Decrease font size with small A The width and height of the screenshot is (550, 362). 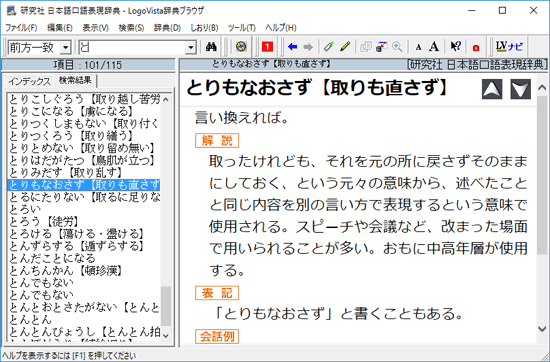[x=418, y=47]
